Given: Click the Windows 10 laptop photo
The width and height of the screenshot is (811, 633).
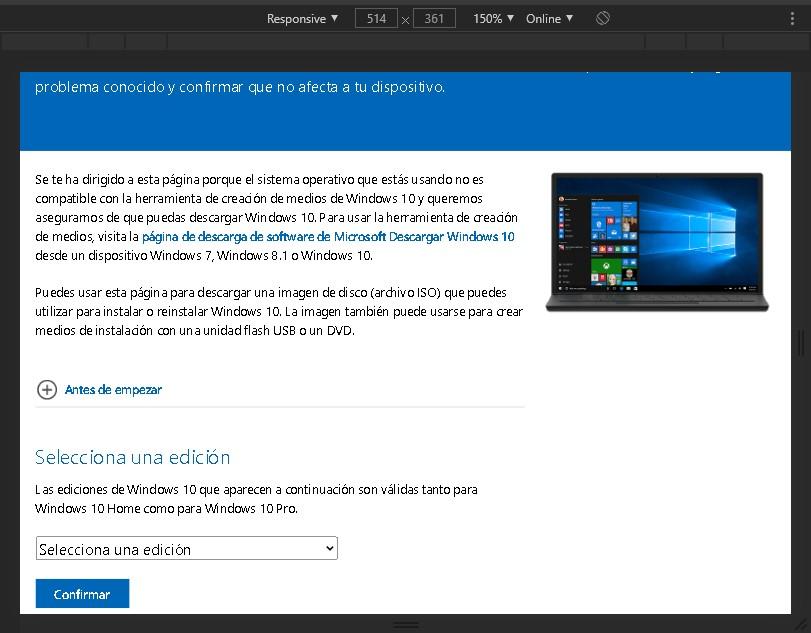Looking at the screenshot, I should point(657,242).
